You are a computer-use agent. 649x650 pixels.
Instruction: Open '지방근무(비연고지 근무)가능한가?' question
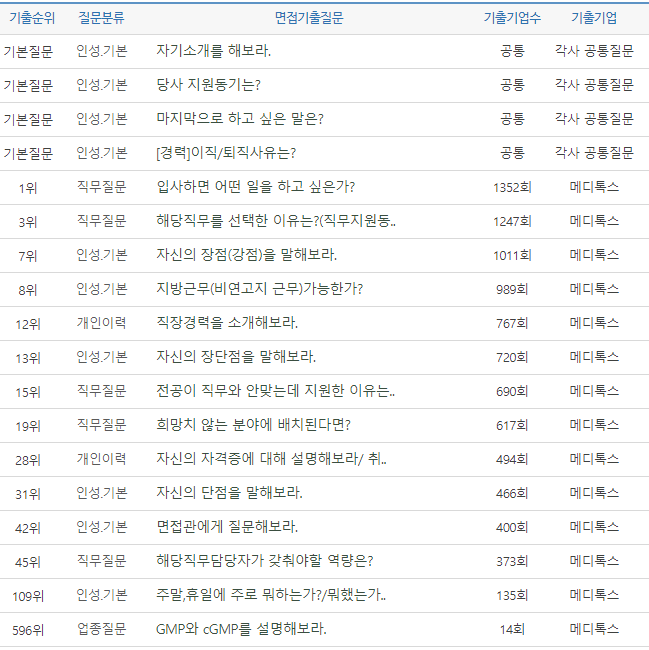click(x=260, y=289)
